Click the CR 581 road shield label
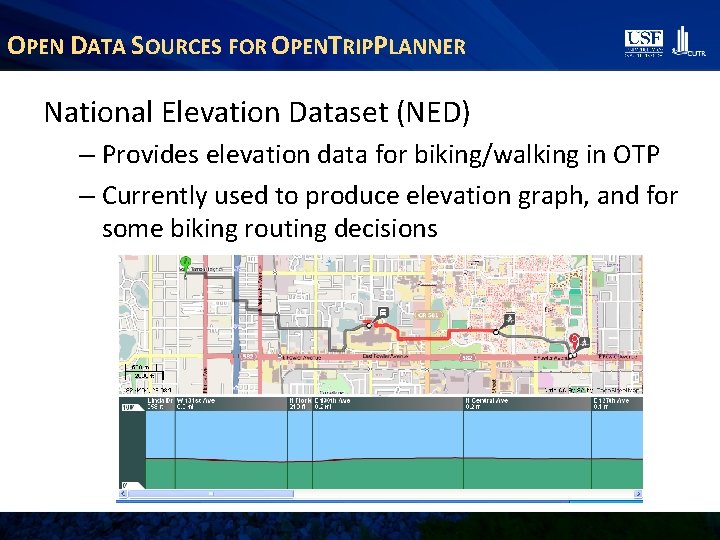This screenshot has width=720, height=540. click(x=428, y=315)
